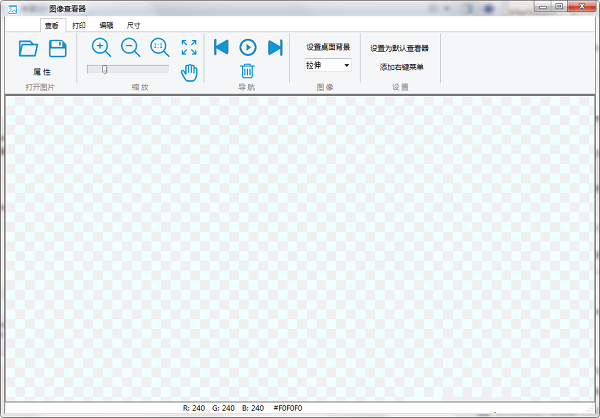Image resolution: width=600 pixels, height=418 pixels.
Task: Switch to the 查看 tab
Action: (52, 26)
